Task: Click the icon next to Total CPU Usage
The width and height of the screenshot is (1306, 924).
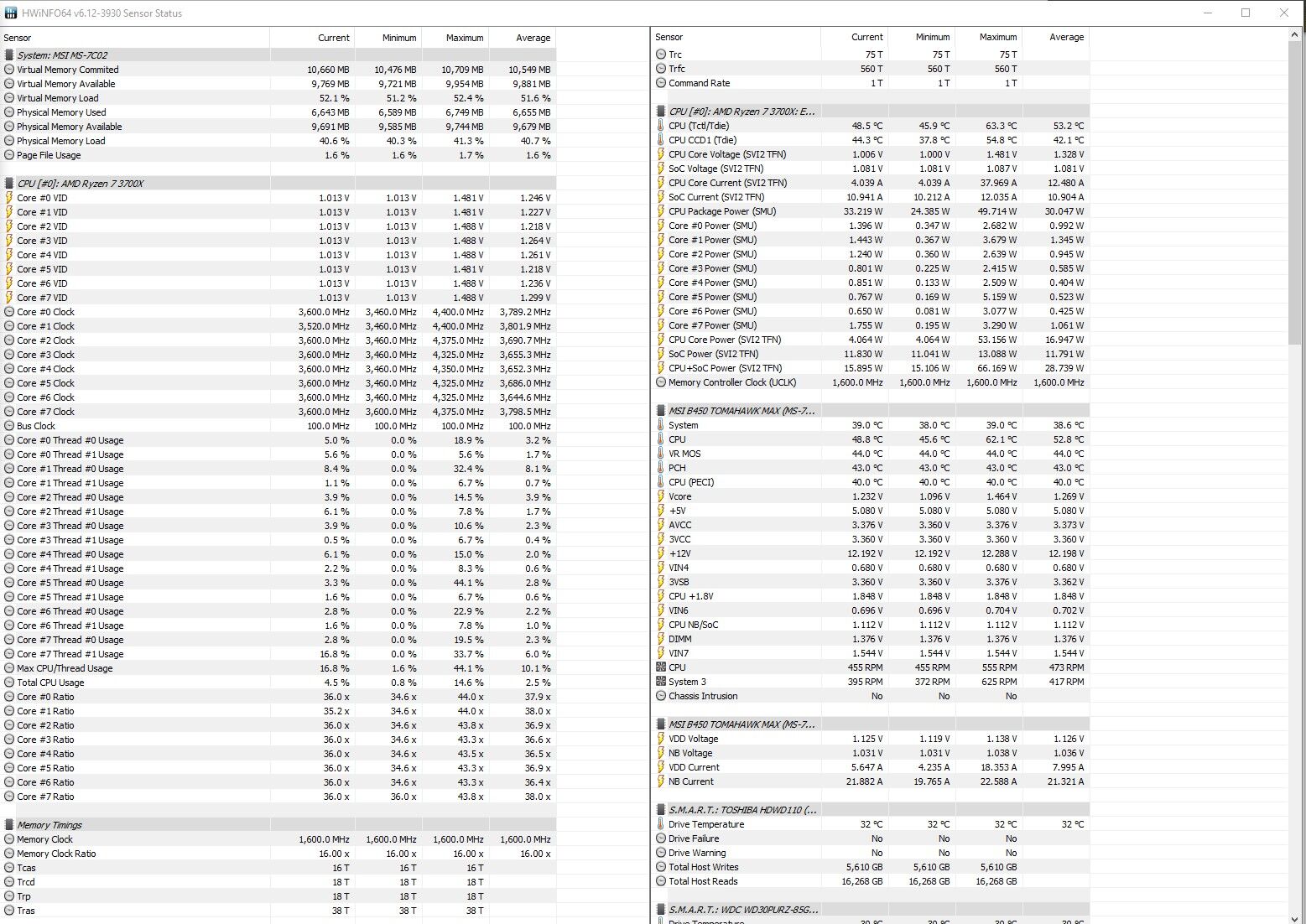Action: pos(9,683)
